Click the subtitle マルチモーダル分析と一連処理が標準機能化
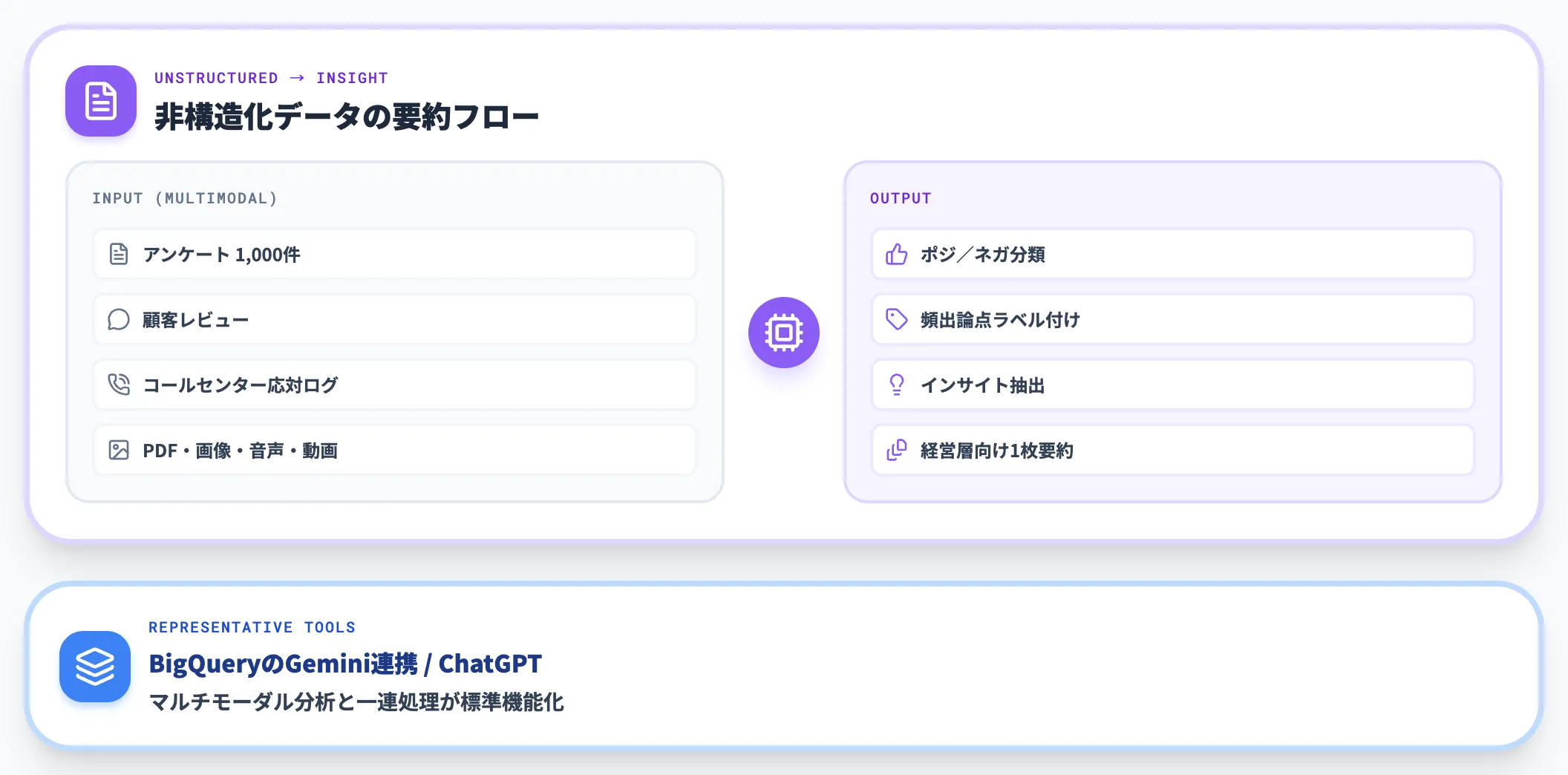The width and height of the screenshot is (1568, 775). (356, 702)
